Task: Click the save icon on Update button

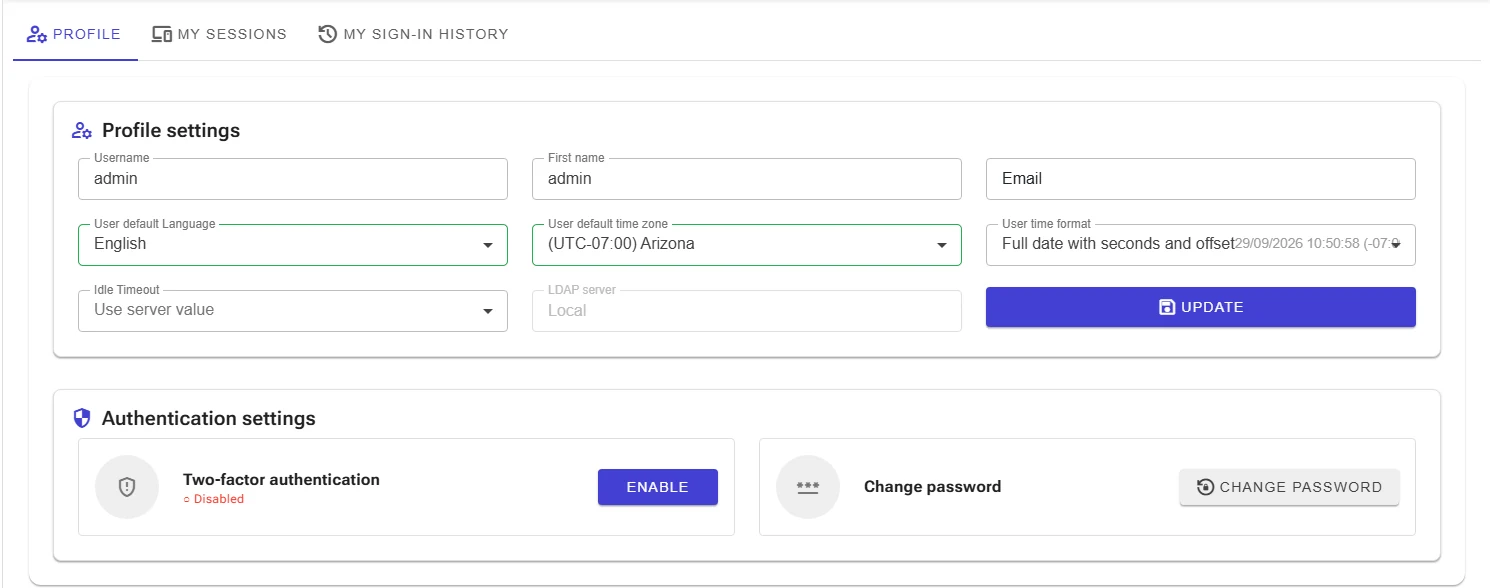Action: (x=1166, y=307)
